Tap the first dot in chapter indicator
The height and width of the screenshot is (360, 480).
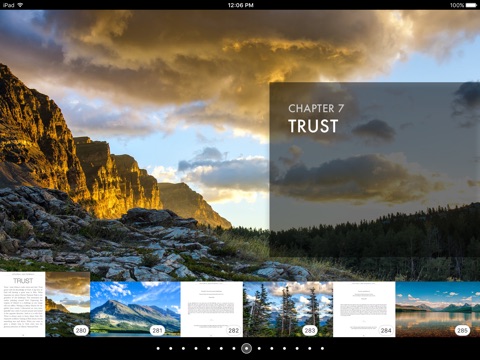point(158,348)
